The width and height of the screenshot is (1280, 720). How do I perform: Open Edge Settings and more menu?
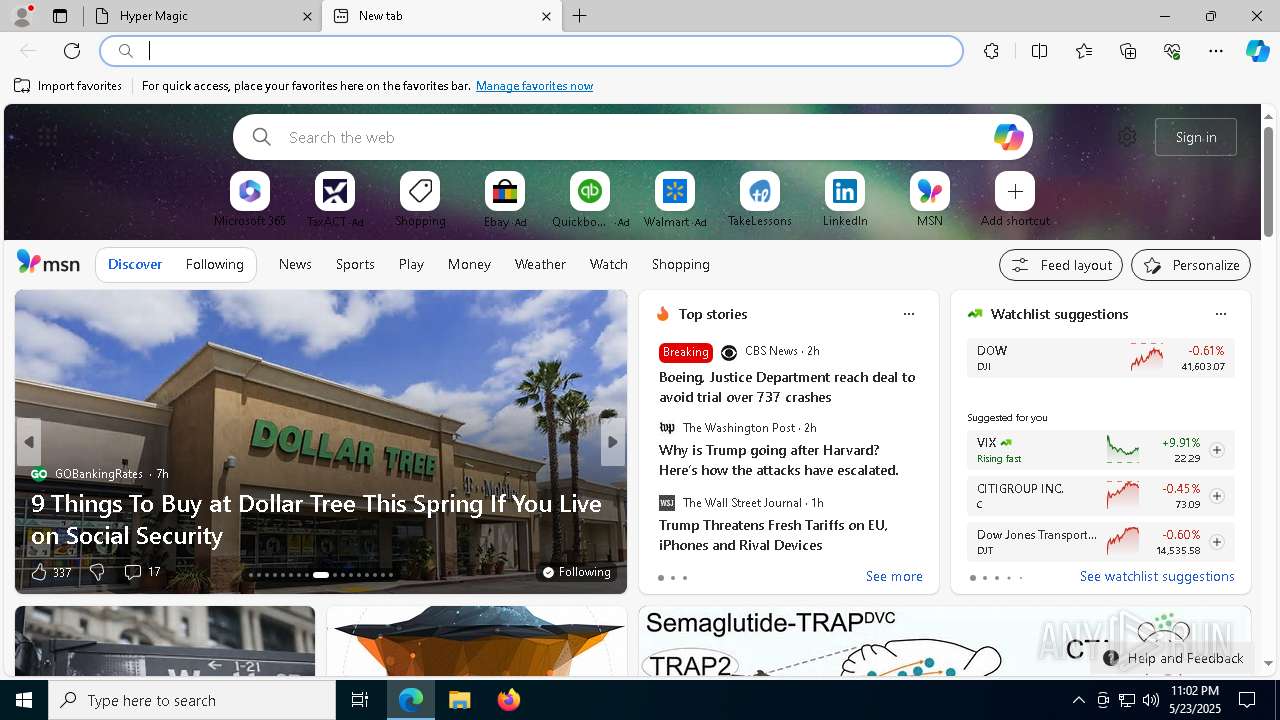coord(1216,51)
